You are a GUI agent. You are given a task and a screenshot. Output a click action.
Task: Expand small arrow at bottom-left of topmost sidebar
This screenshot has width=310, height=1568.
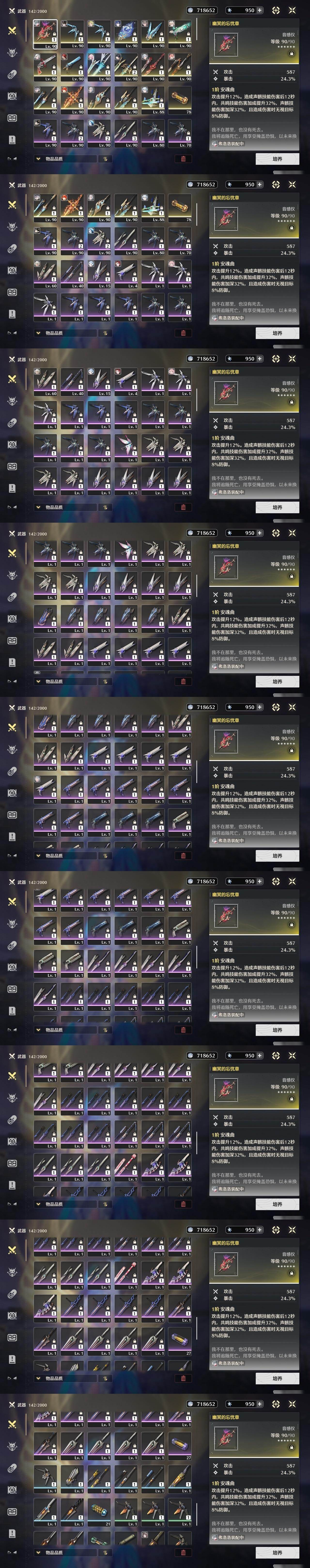[x=12, y=159]
